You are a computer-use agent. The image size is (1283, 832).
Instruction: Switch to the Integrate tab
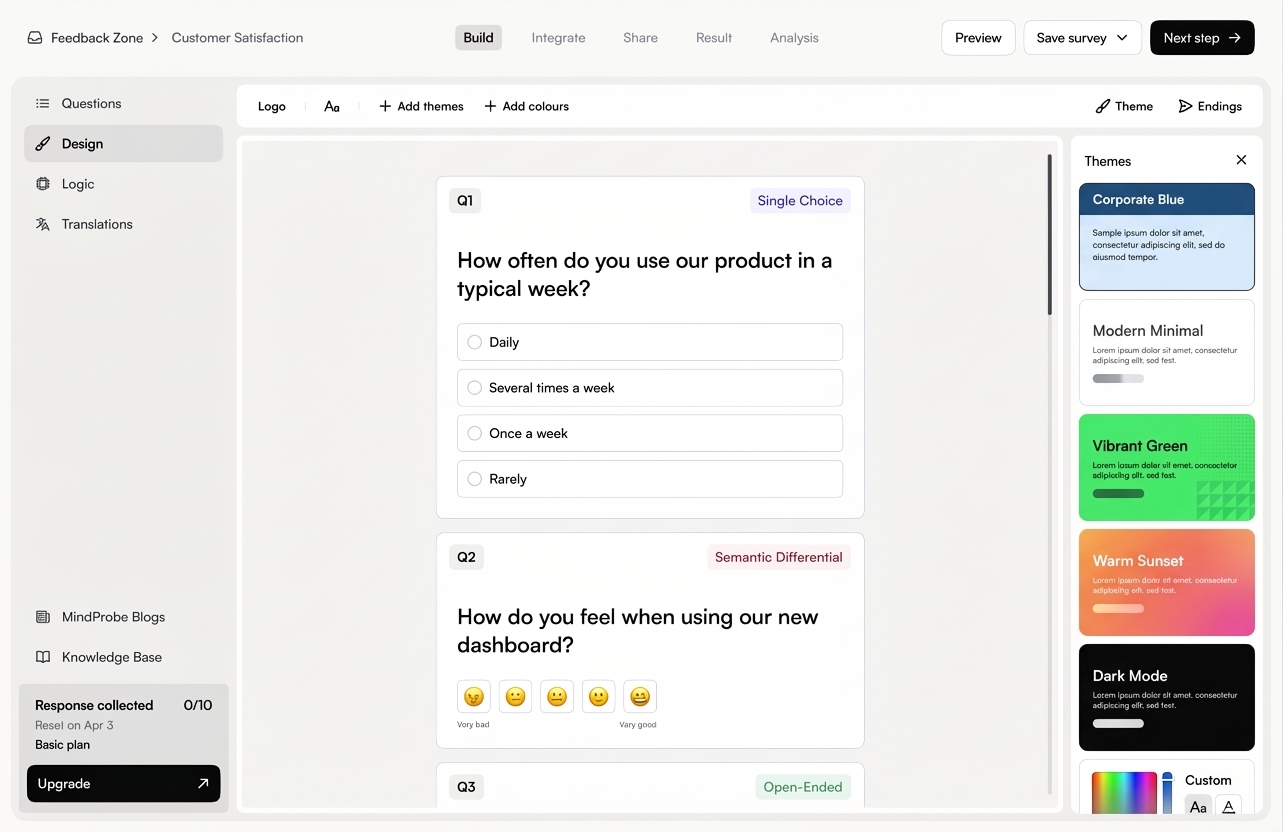pyautogui.click(x=558, y=38)
